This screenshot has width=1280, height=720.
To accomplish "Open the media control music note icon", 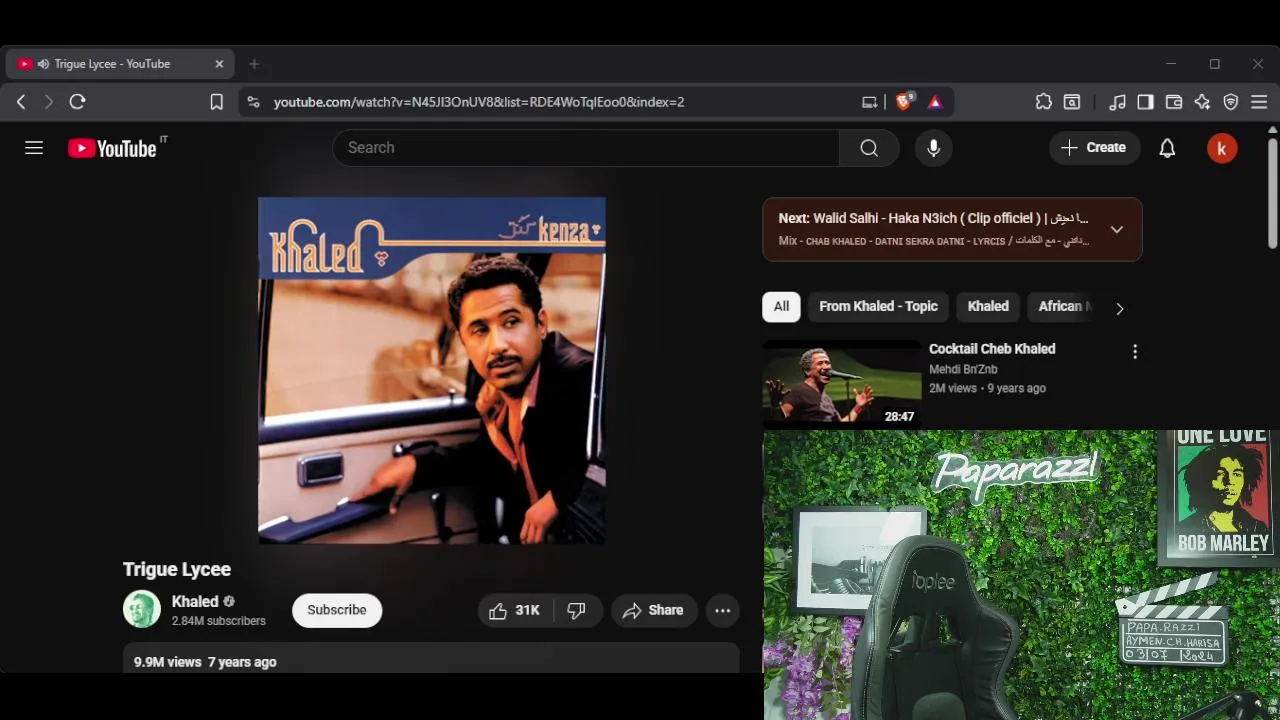I will 1117,102.
